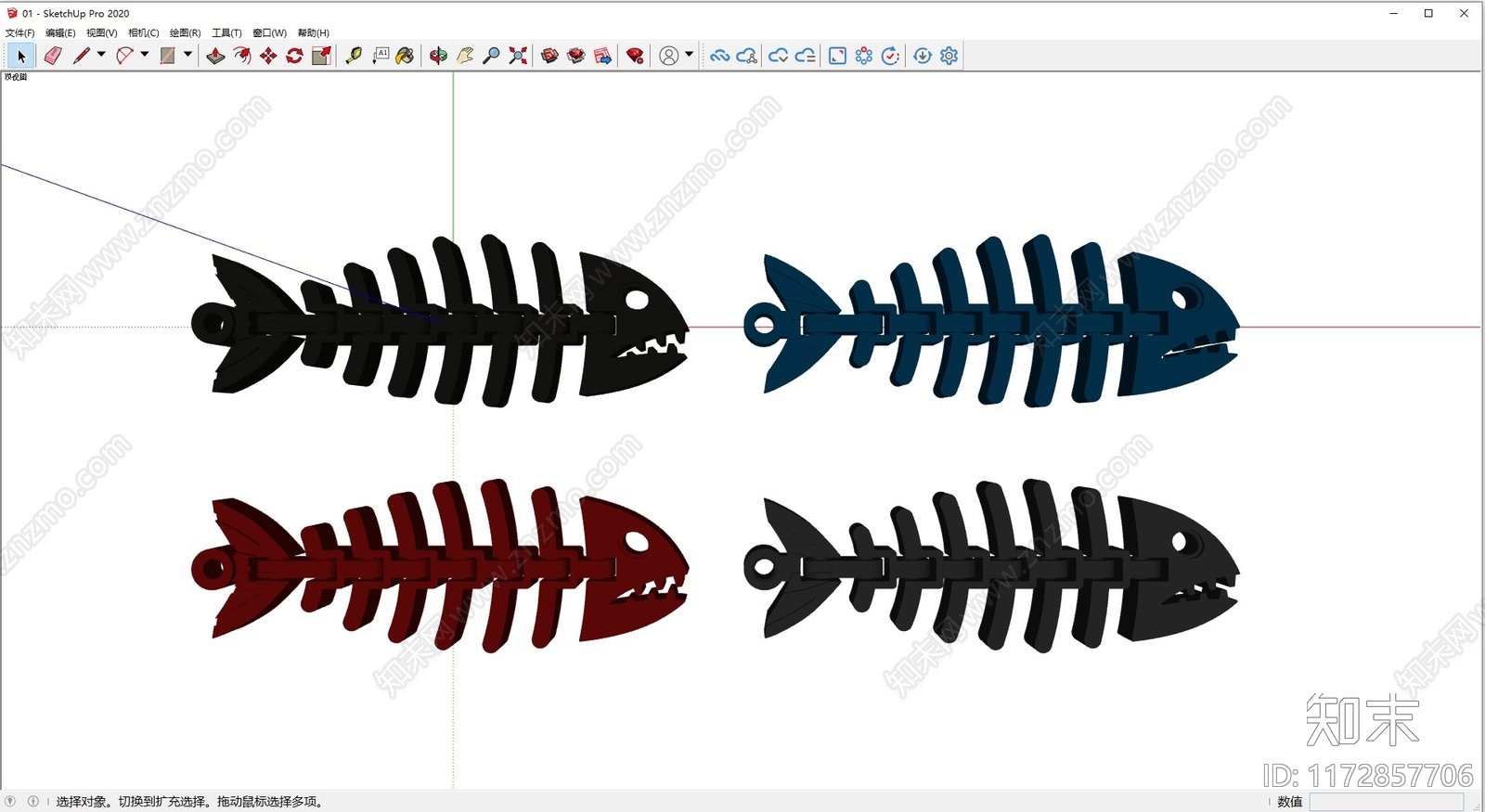Viewport: 1485px width, 812px height.
Task: Expand the Line tool dropdown arrow
Action: pos(101,55)
